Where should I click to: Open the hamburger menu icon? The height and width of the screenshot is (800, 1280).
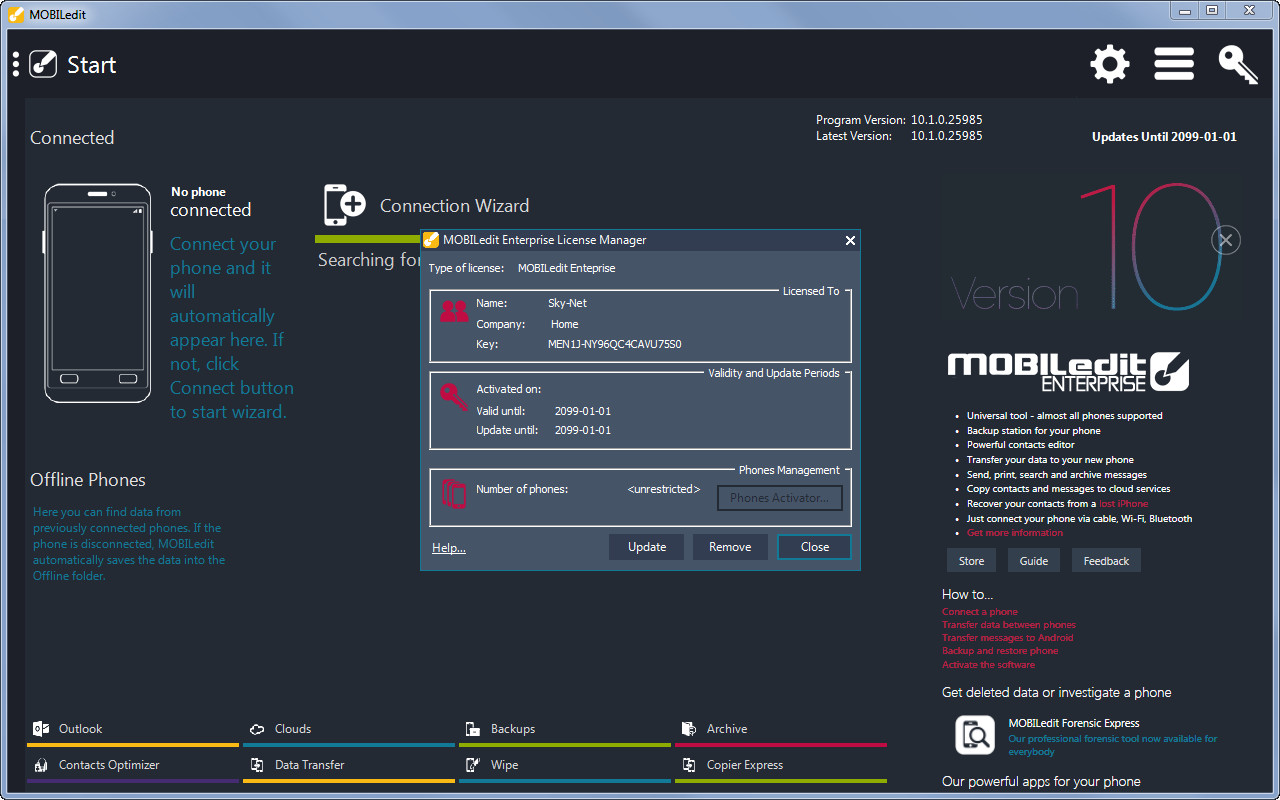click(1174, 64)
